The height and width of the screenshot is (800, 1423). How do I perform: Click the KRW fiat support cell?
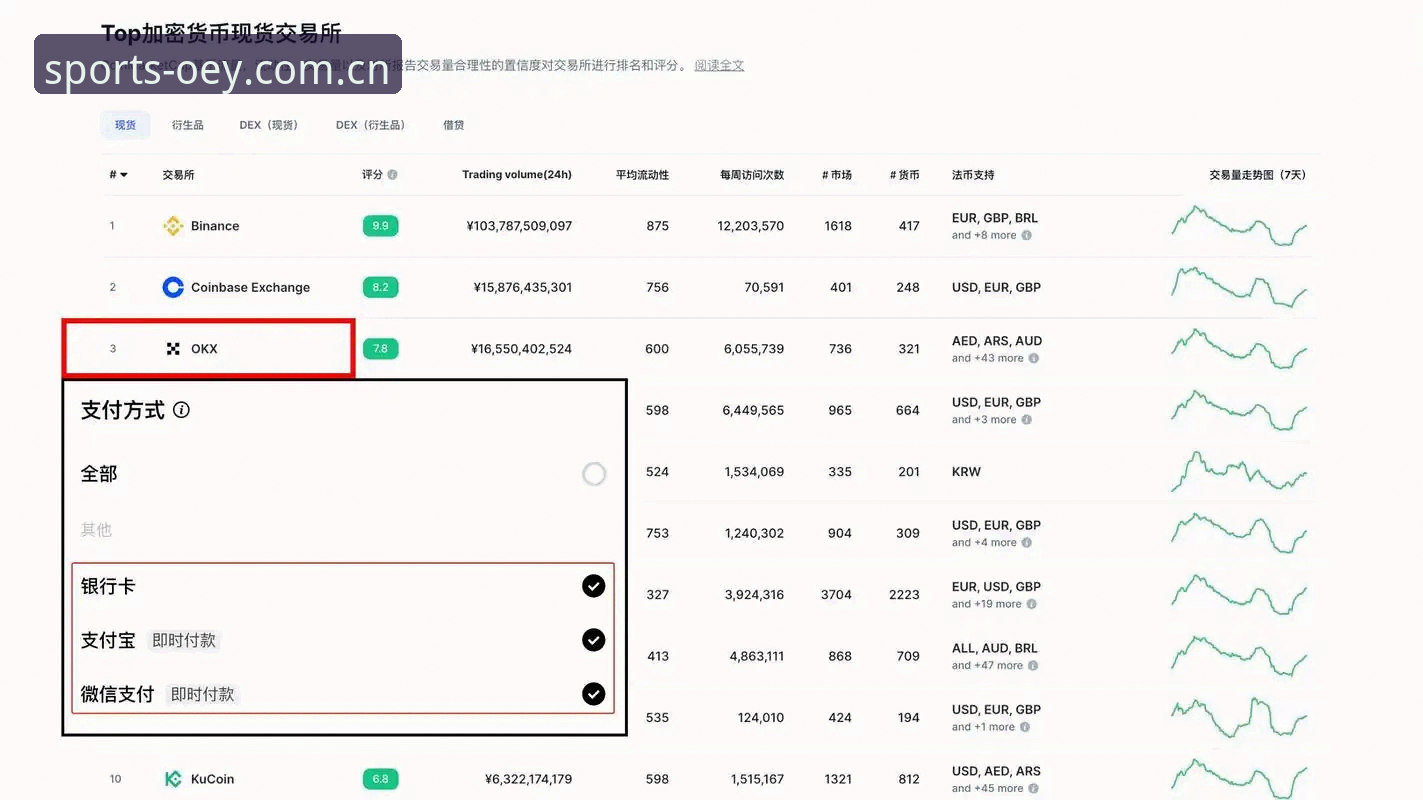(x=966, y=472)
